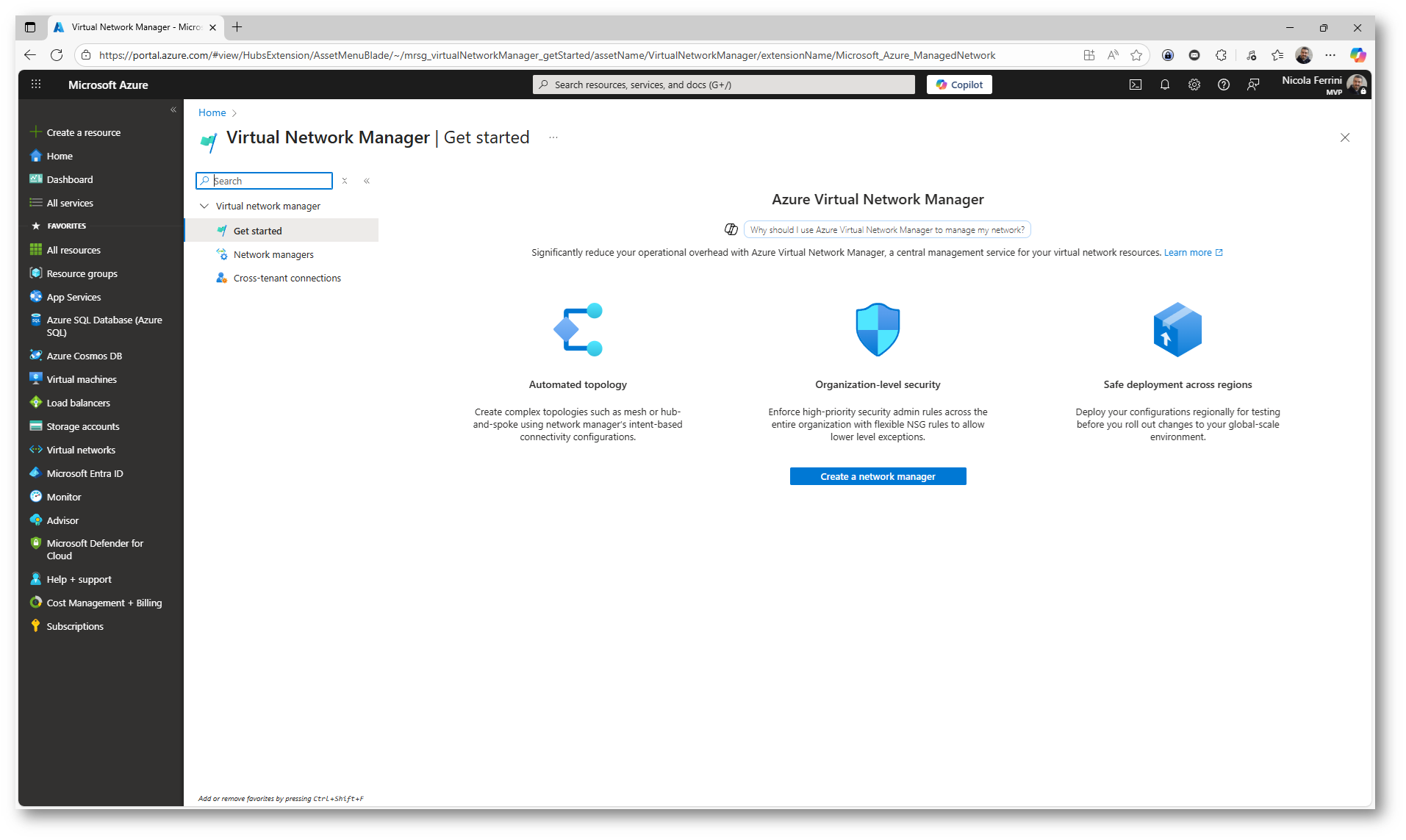Open the Help question mark icon

pyautogui.click(x=1224, y=85)
